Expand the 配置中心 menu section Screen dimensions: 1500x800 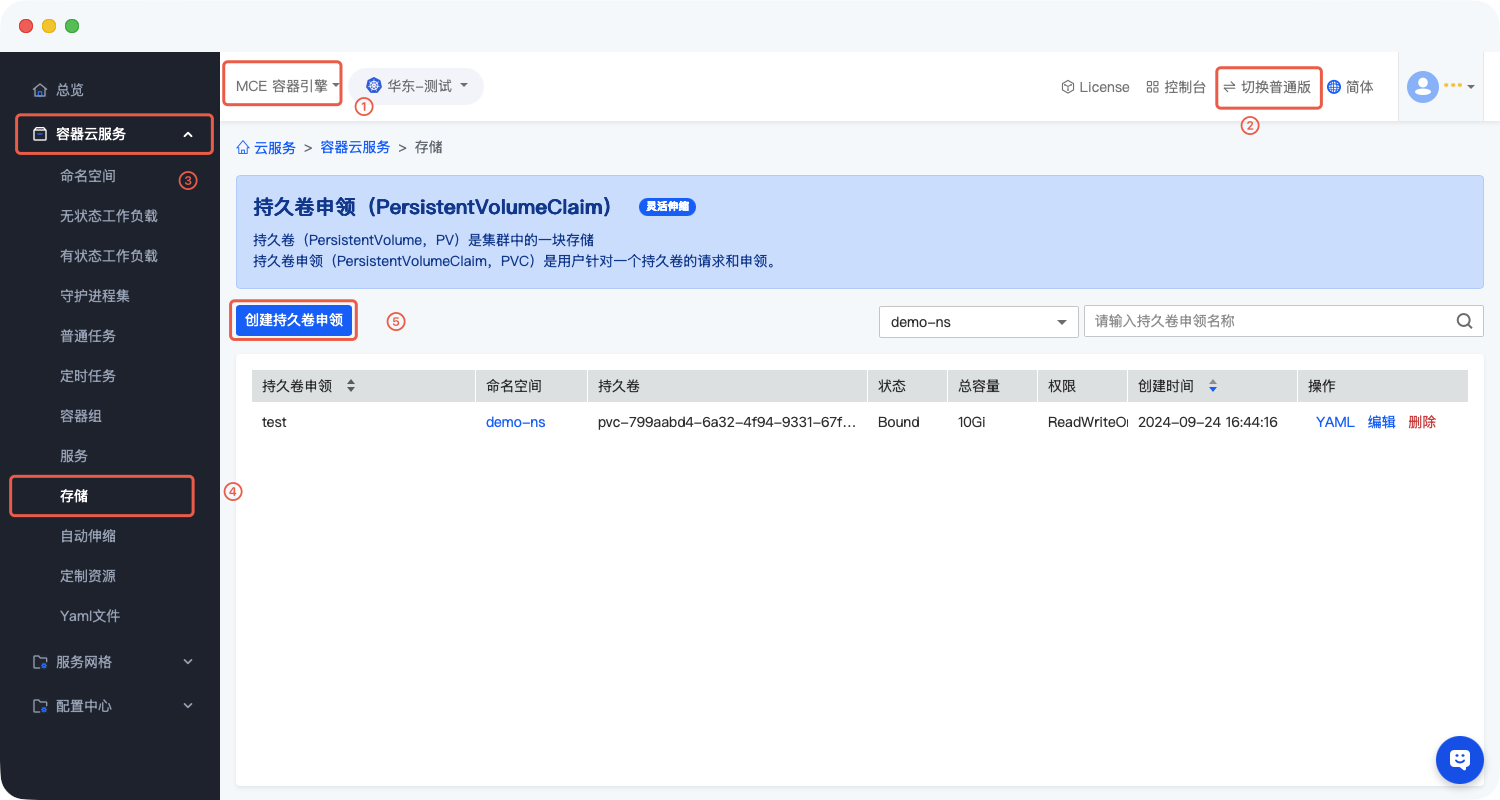click(187, 706)
